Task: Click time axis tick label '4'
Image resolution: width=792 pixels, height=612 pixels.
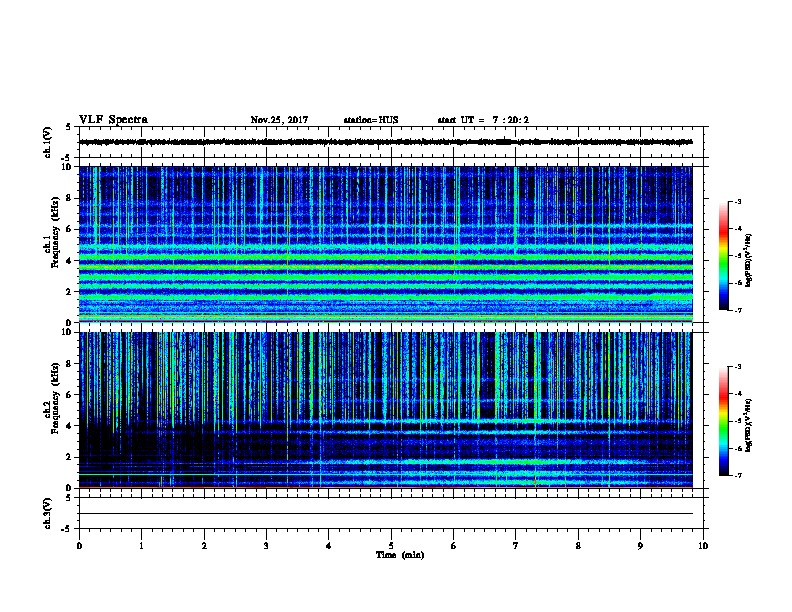Action: tap(329, 545)
